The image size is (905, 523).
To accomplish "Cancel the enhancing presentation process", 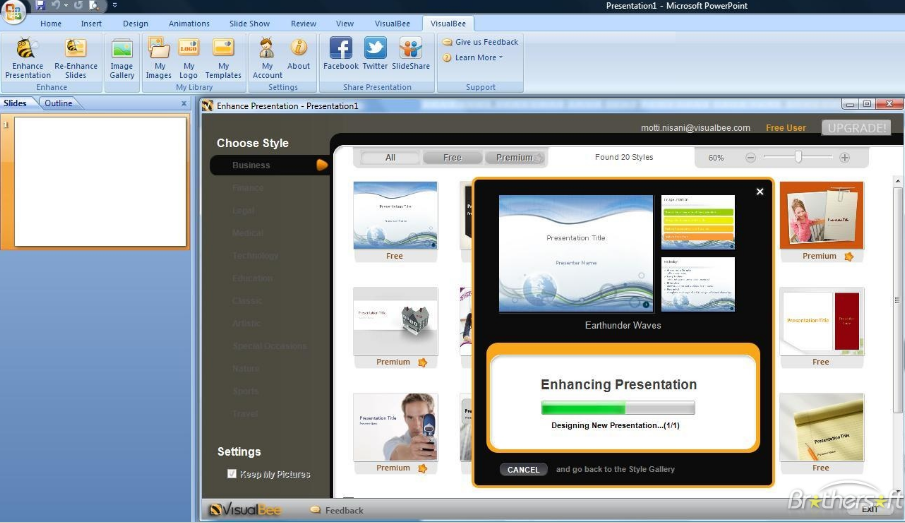I will pyautogui.click(x=523, y=469).
